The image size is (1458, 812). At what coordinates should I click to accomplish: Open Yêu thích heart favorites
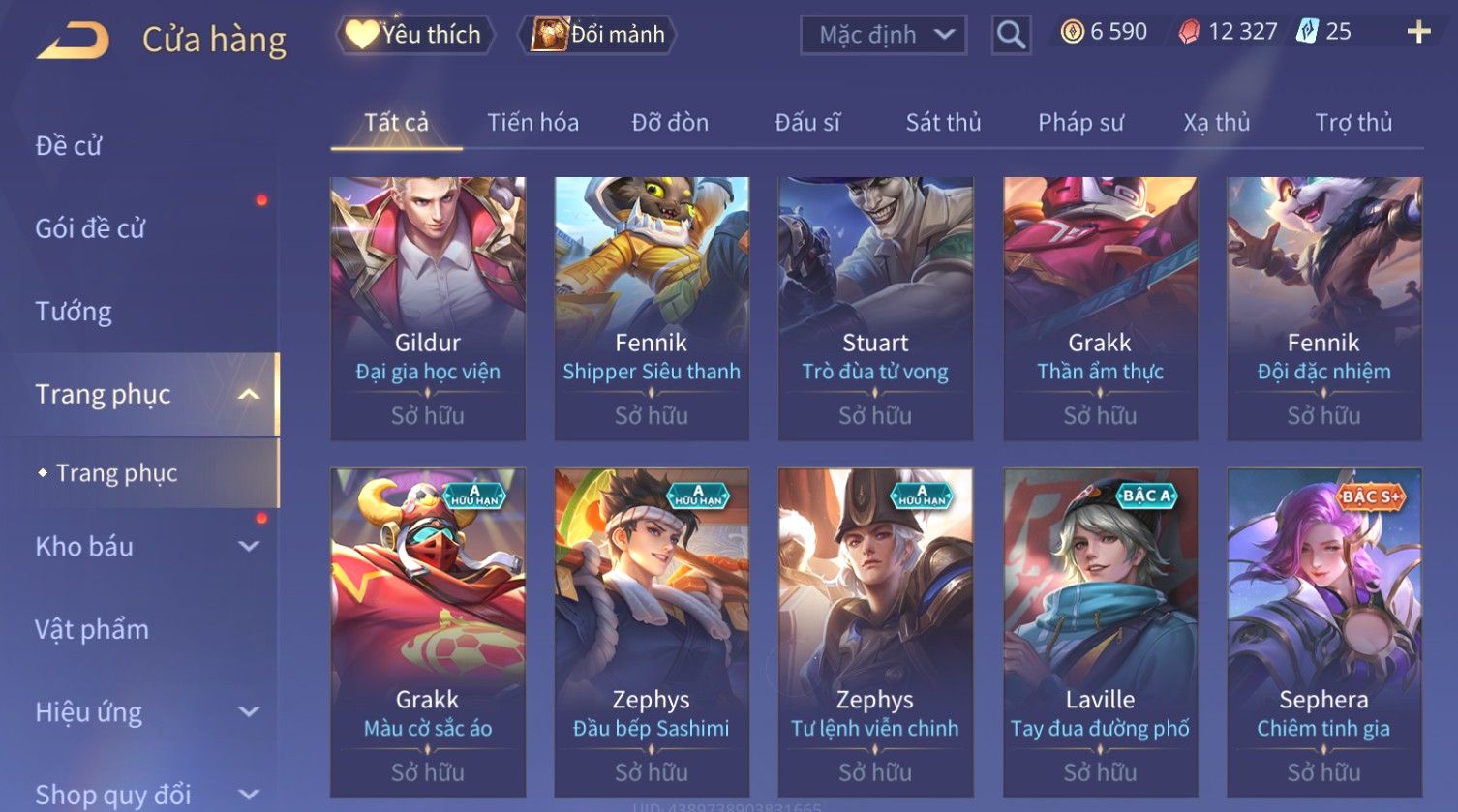tap(414, 35)
